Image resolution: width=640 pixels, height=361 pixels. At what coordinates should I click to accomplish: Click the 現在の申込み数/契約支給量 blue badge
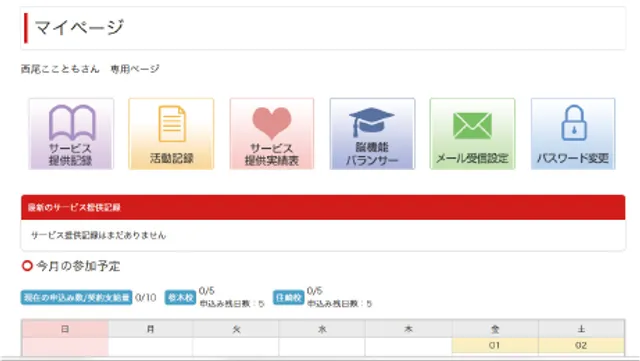pos(76,297)
